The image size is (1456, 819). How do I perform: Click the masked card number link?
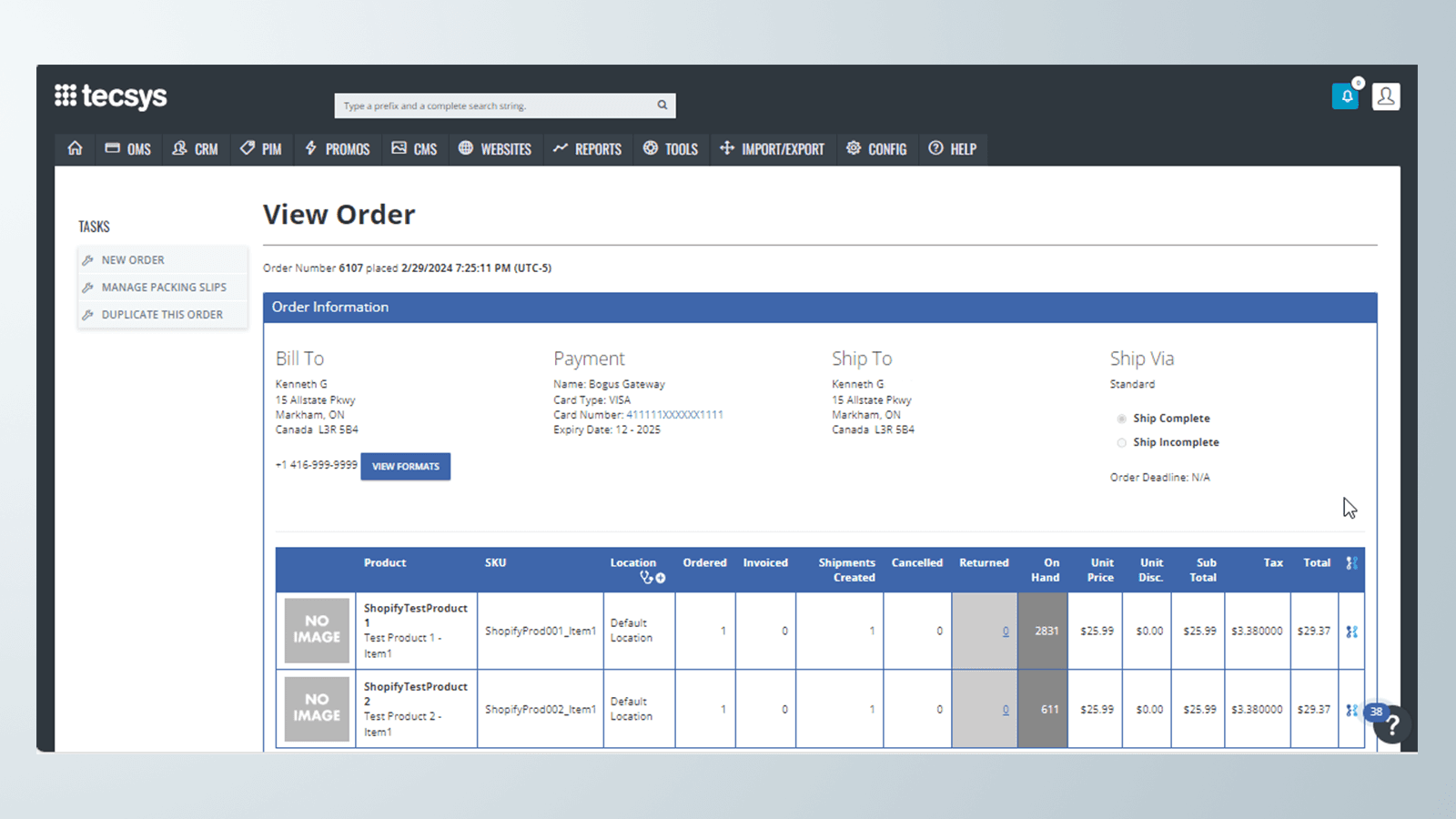[x=674, y=415]
